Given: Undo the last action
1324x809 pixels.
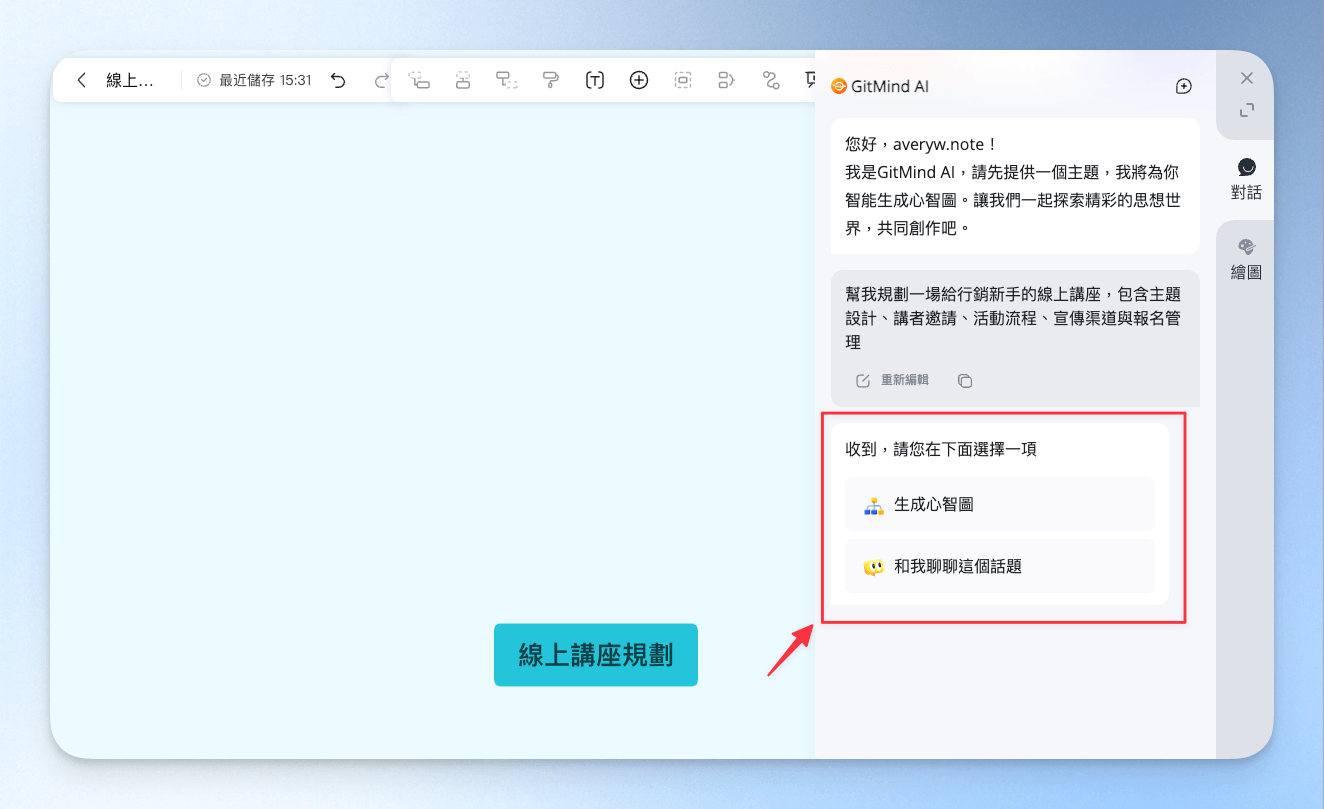Looking at the screenshot, I should click(x=338, y=80).
